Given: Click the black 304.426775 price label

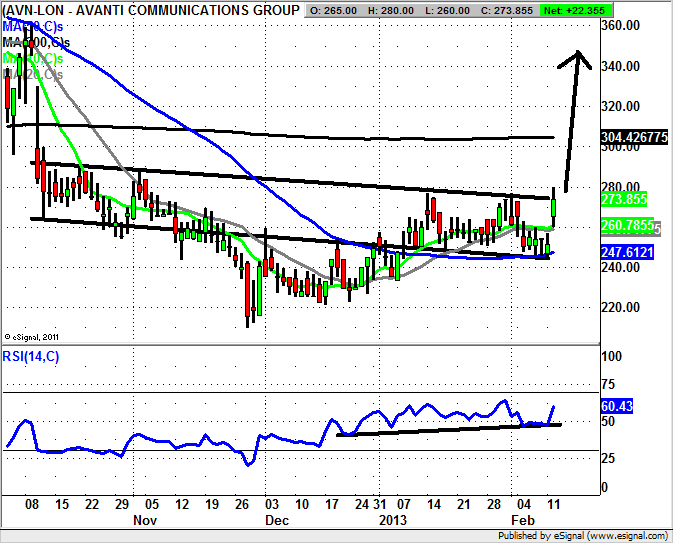Looking at the screenshot, I should point(634,137).
